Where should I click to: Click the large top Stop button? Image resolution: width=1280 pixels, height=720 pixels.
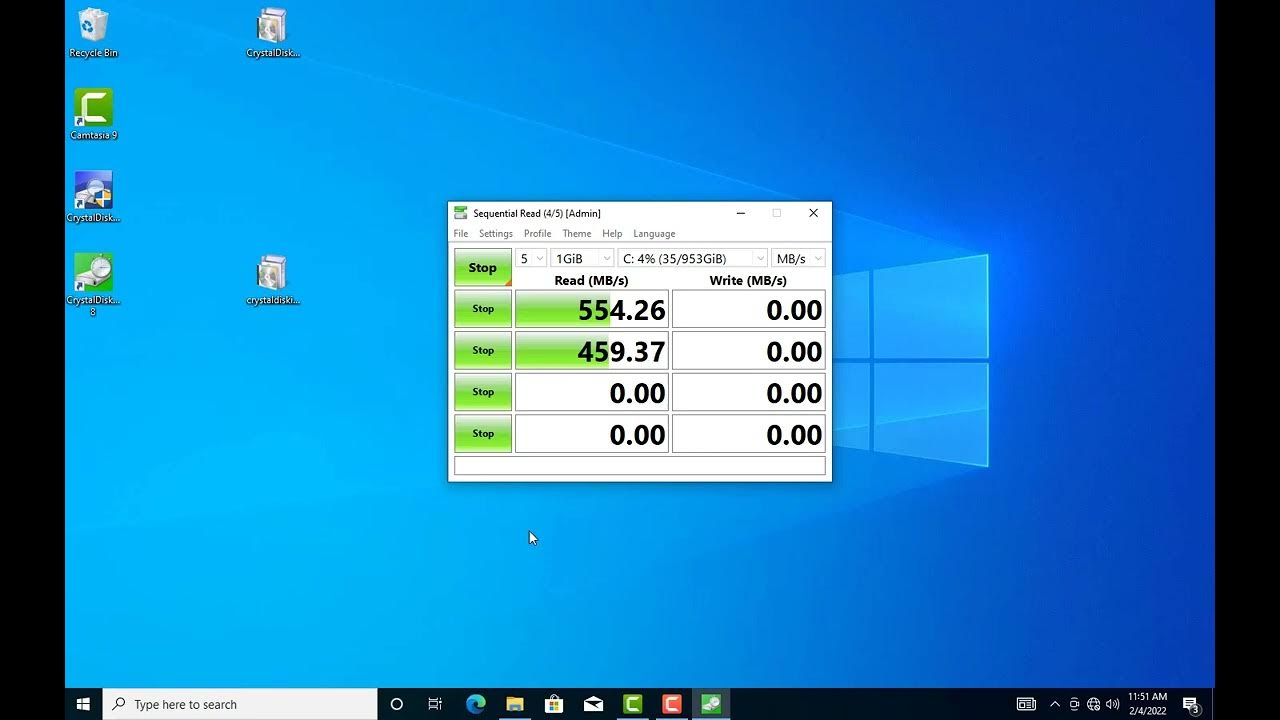483,267
